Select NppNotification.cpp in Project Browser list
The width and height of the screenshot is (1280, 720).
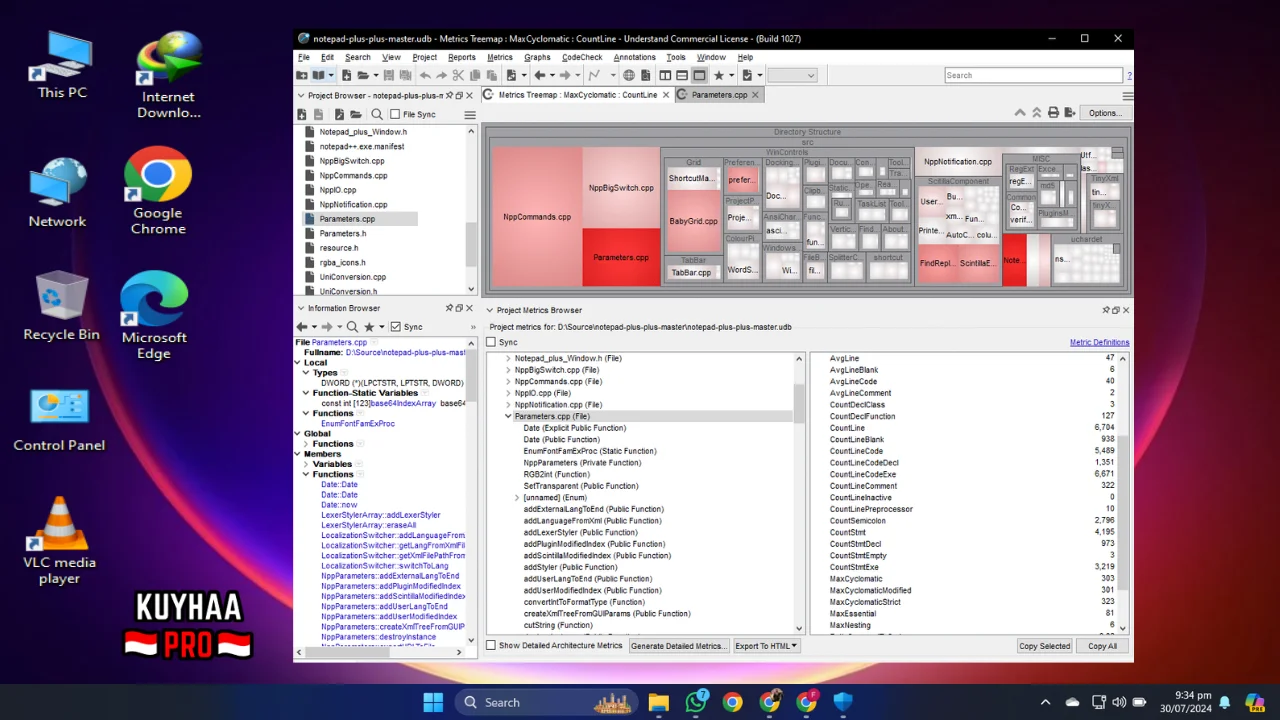click(353, 204)
